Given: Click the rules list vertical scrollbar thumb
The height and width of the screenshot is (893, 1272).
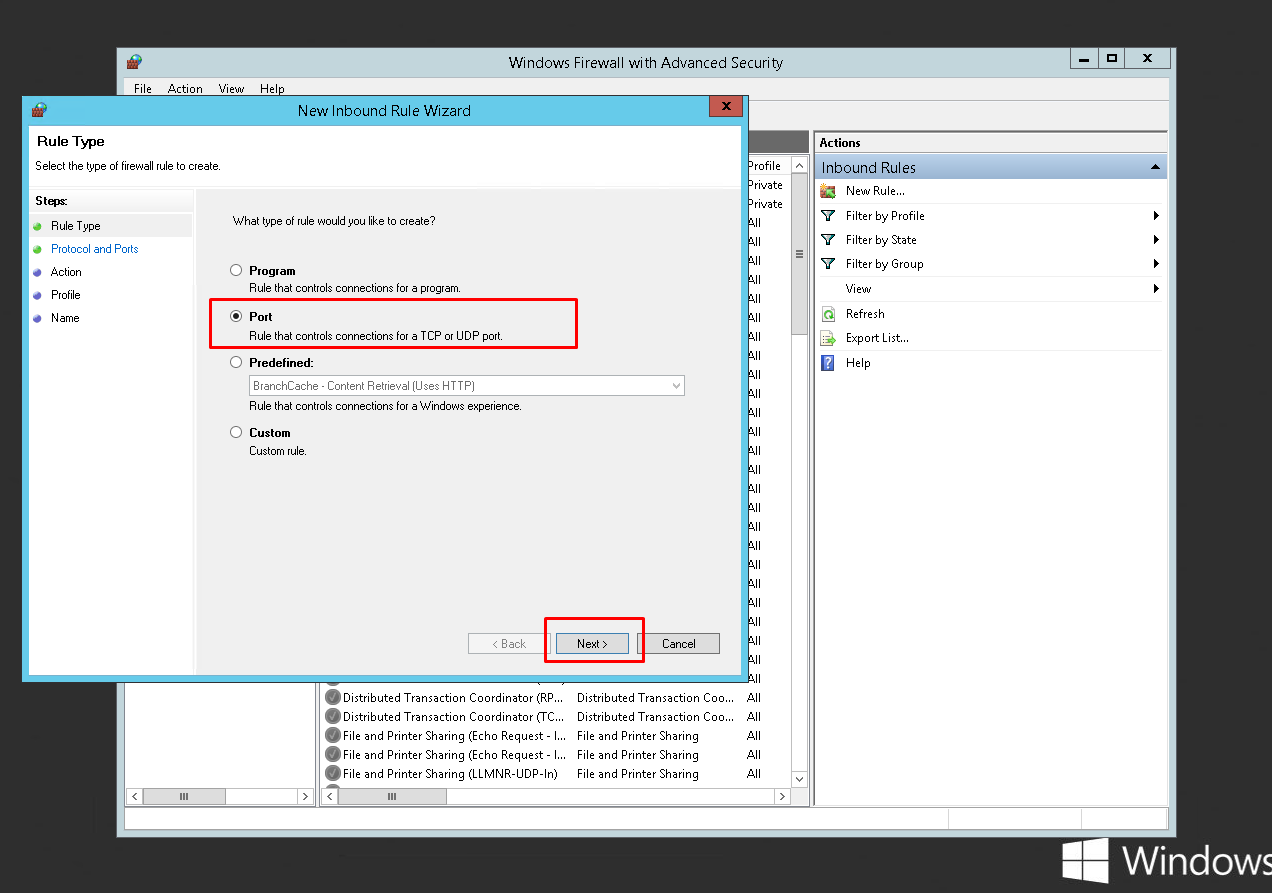Looking at the screenshot, I should click(799, 255).
